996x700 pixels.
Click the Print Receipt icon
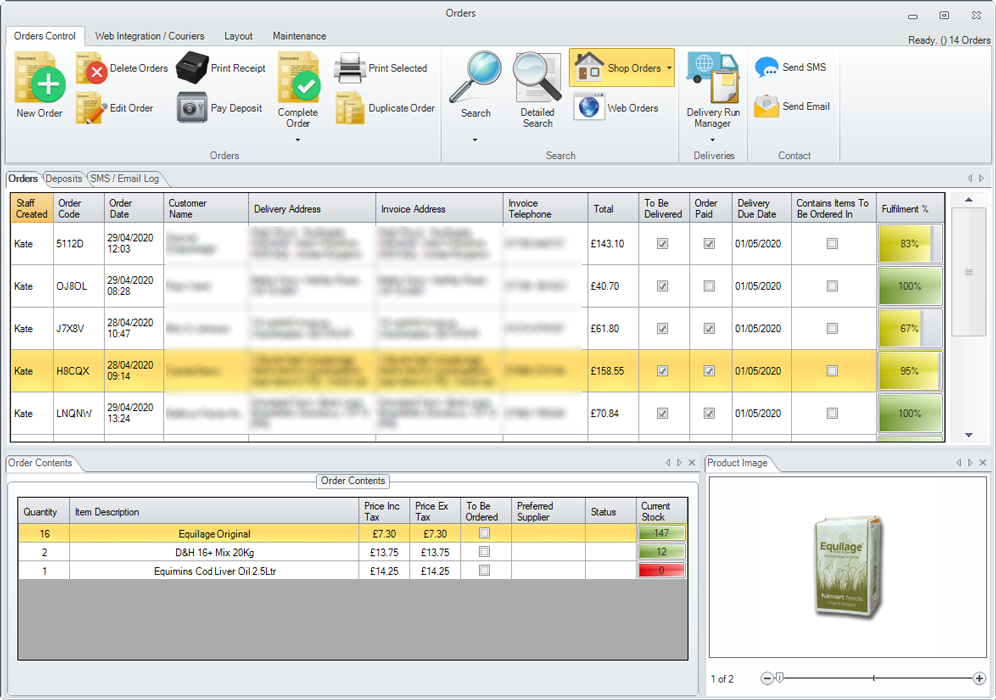click(191, 68)
